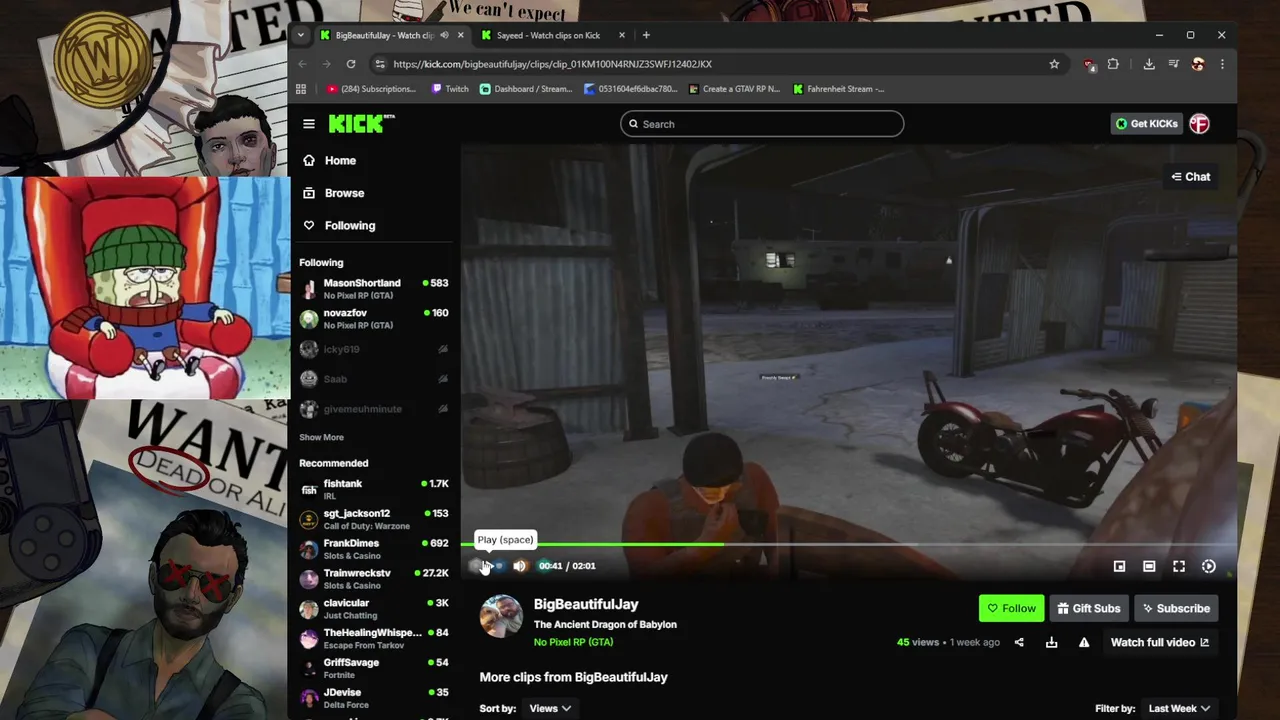Expand Show More in Following list
1280x720 pixels.
321,437
